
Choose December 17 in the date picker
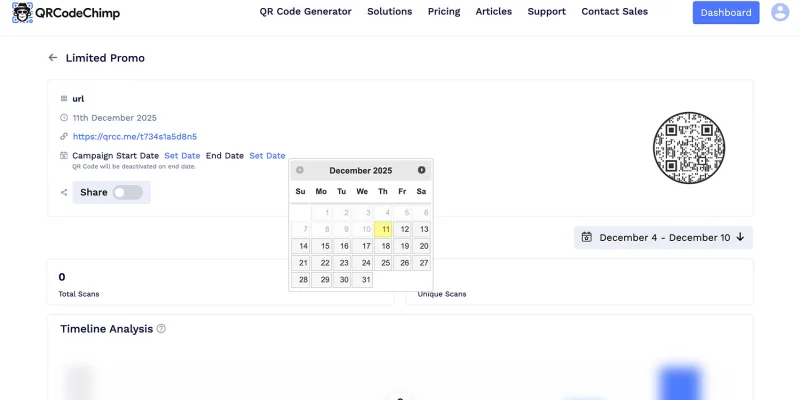tap(362, 246)
